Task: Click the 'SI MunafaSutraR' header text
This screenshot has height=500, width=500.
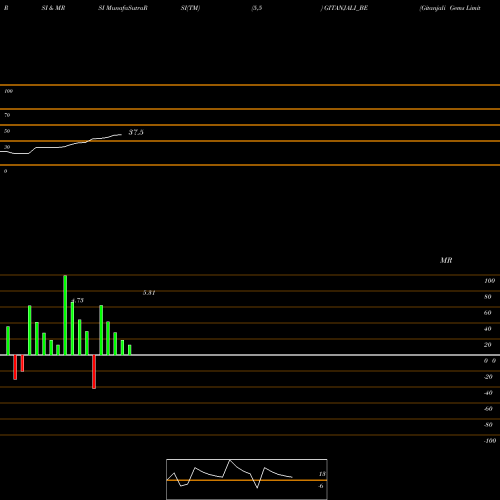Action: point(123,8)
